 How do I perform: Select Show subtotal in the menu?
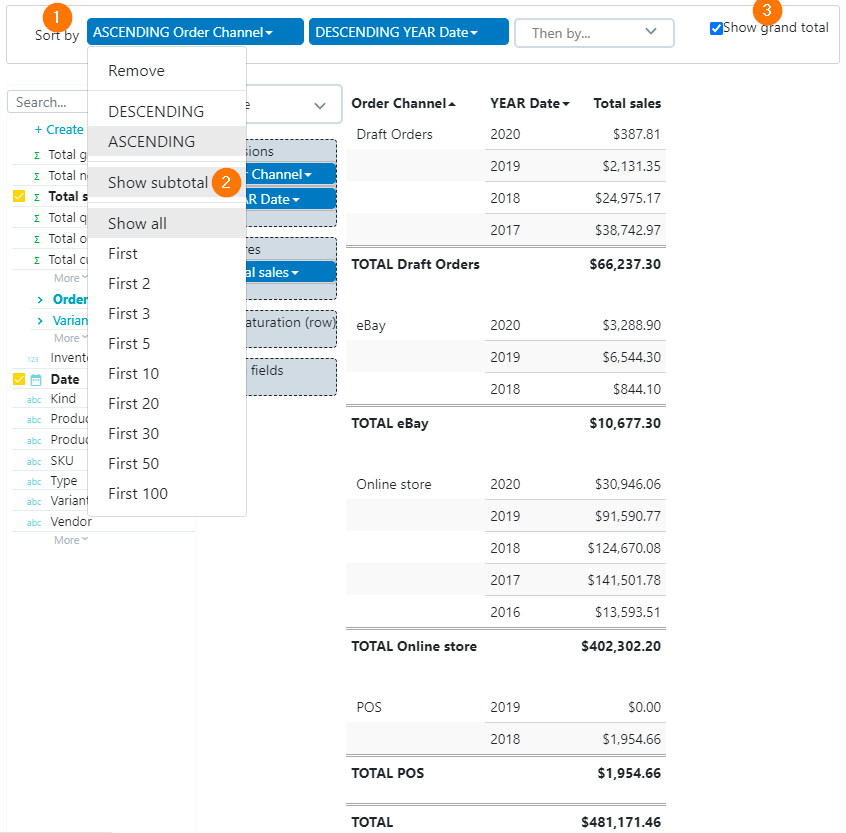tap(158, 182)
